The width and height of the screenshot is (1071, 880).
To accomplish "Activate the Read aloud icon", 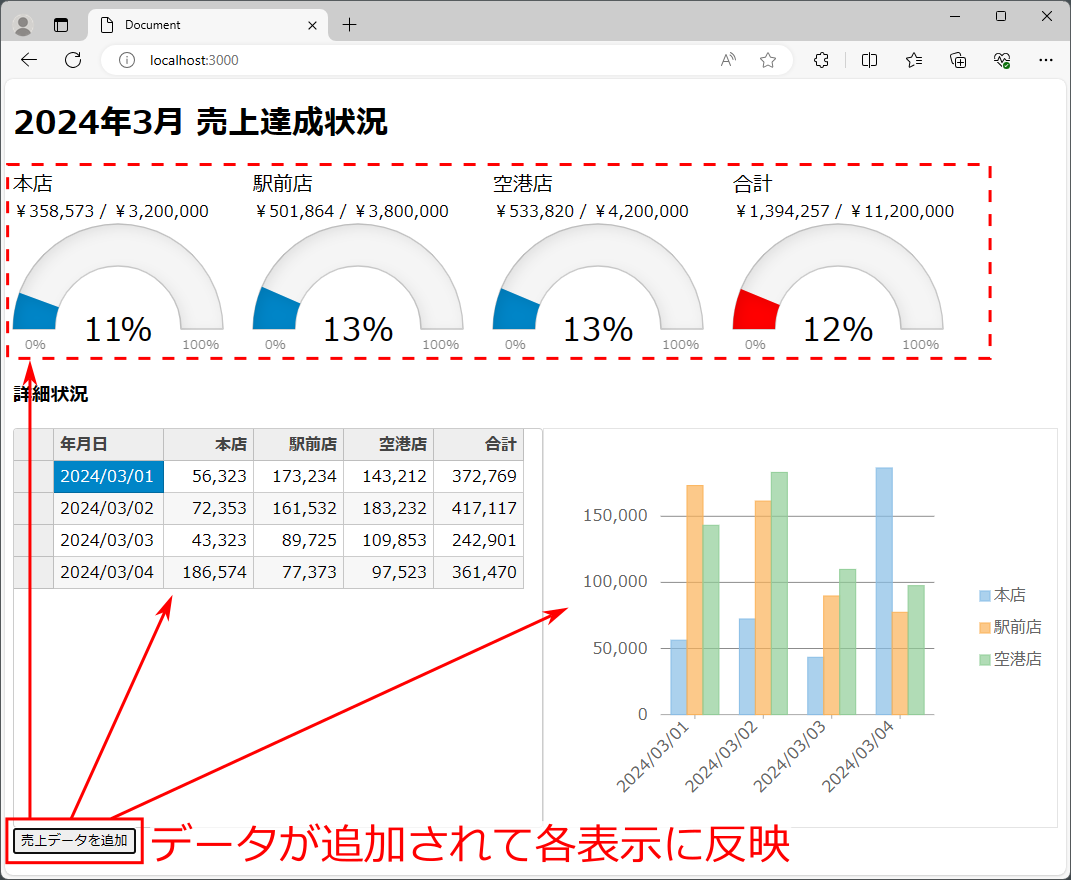I will [728, 60].
